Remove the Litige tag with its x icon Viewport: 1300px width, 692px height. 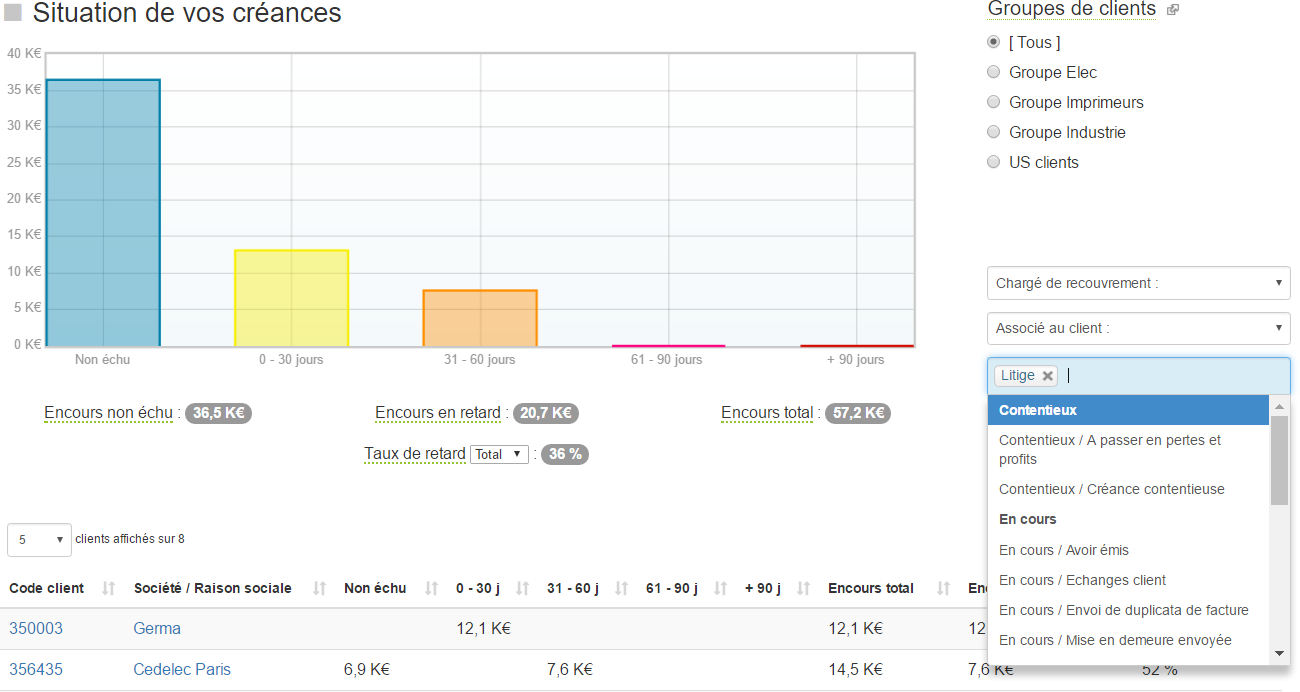coord(1047,376)
